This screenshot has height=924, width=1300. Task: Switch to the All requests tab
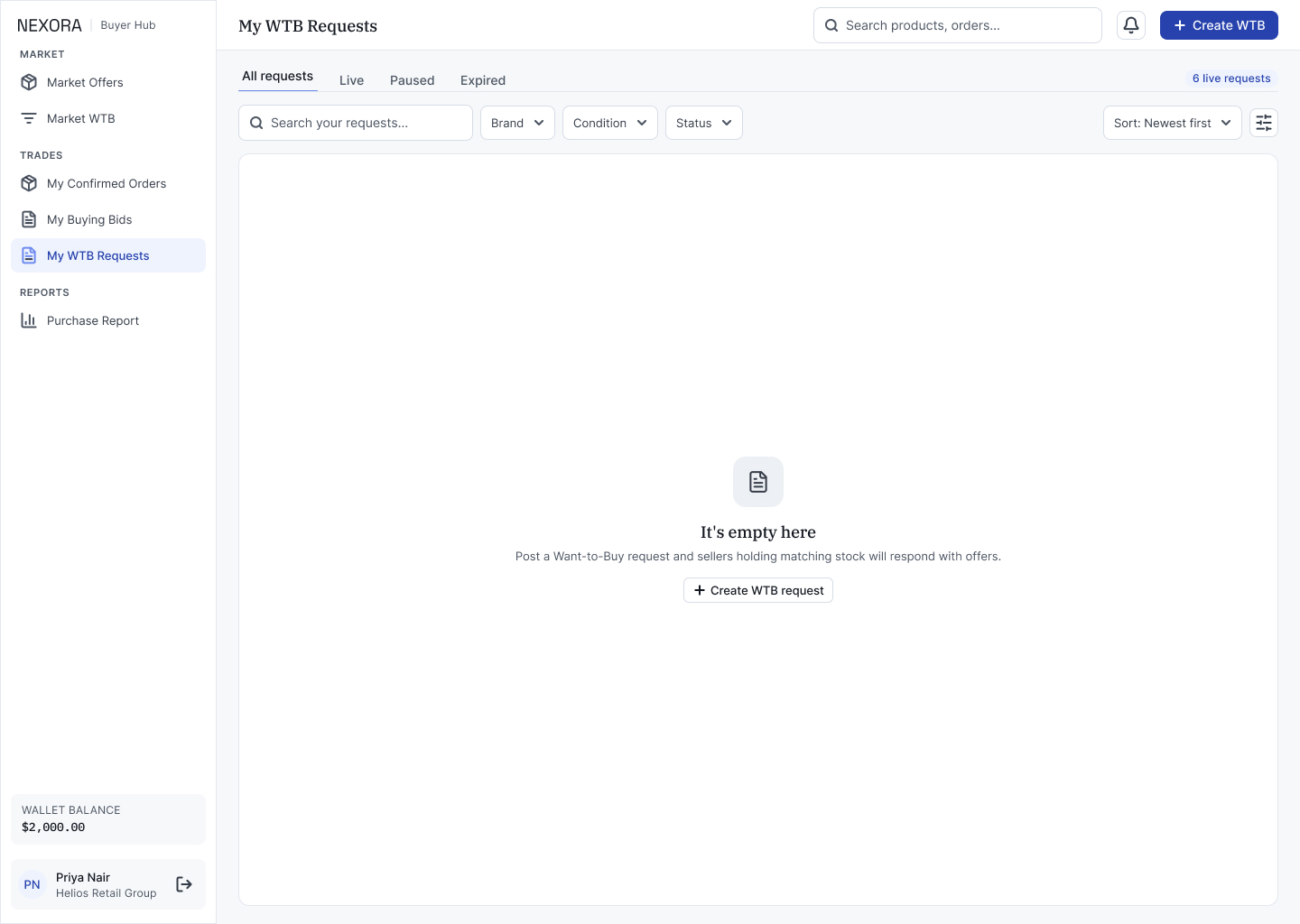(x=278, y=77)
